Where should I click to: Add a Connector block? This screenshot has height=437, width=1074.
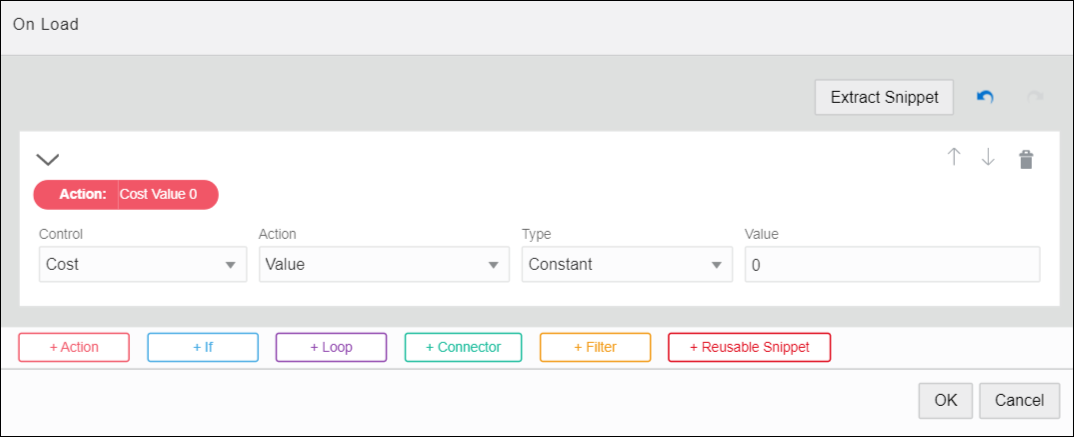[x=463, y=347]
